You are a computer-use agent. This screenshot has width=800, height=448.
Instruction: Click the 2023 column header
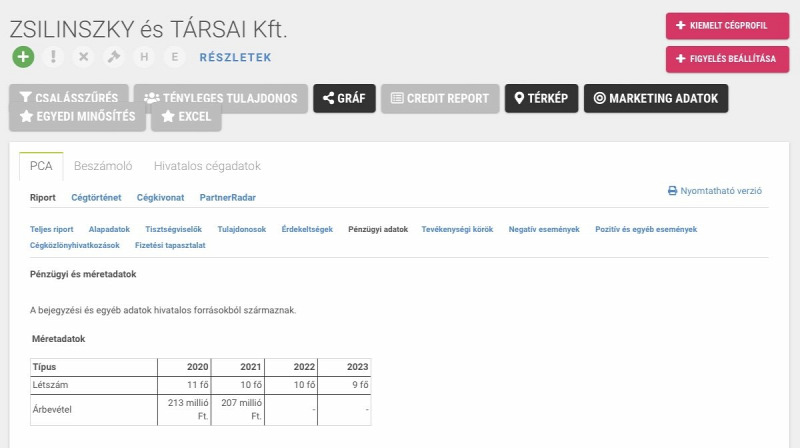click(x=344, y=367)
